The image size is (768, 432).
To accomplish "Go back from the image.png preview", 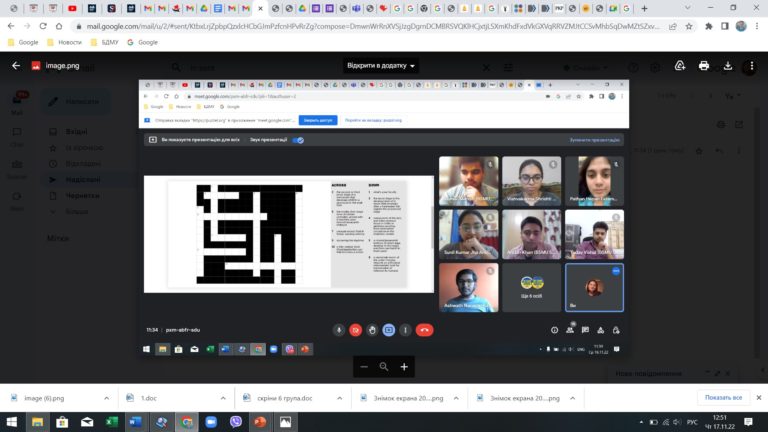I will pos(16,66).
